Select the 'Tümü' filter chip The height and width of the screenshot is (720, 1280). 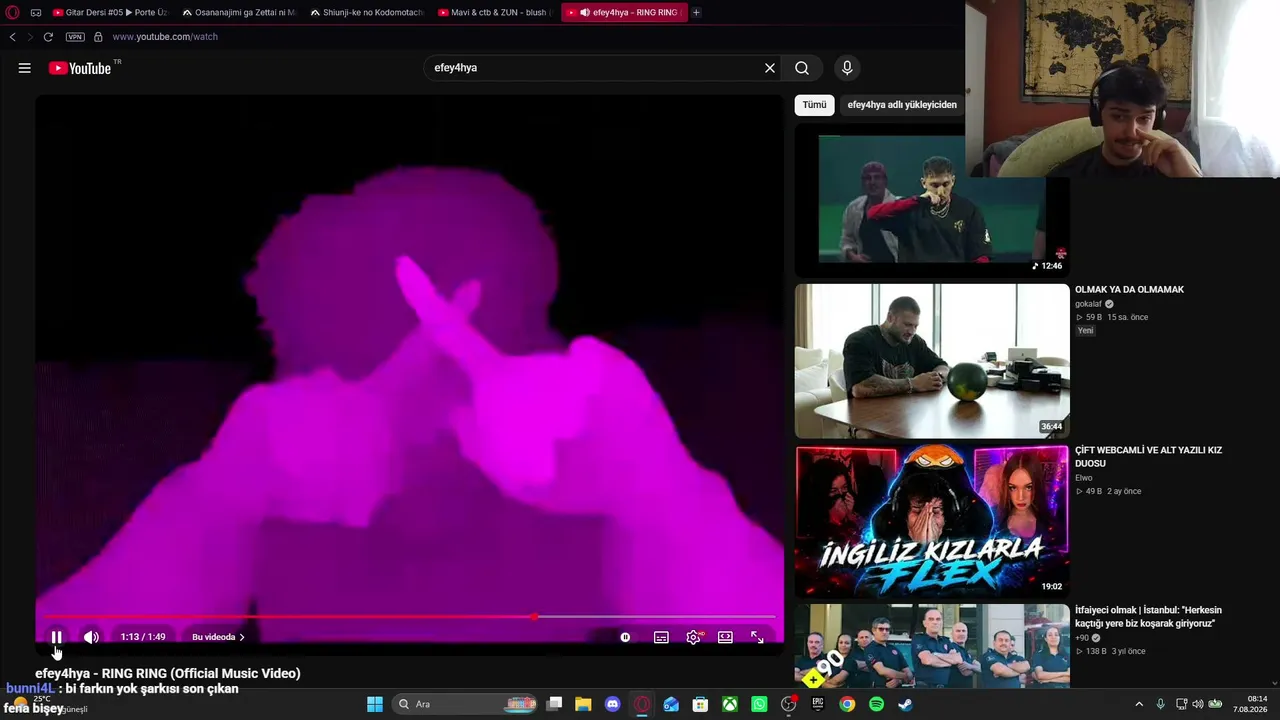pyautogui.click(x=815, y=105)
